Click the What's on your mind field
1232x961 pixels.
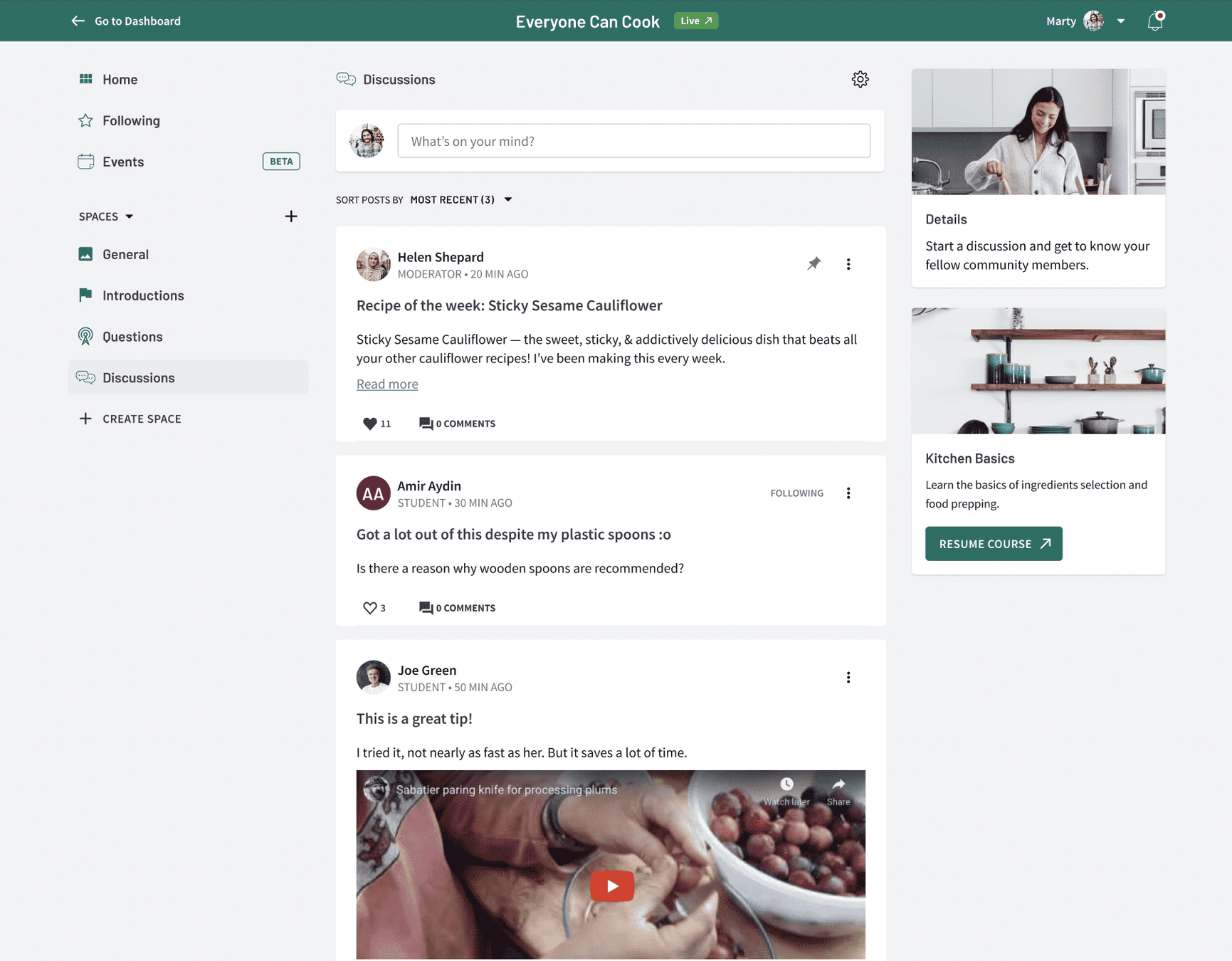pyautogui.click(x=633, y=141)
